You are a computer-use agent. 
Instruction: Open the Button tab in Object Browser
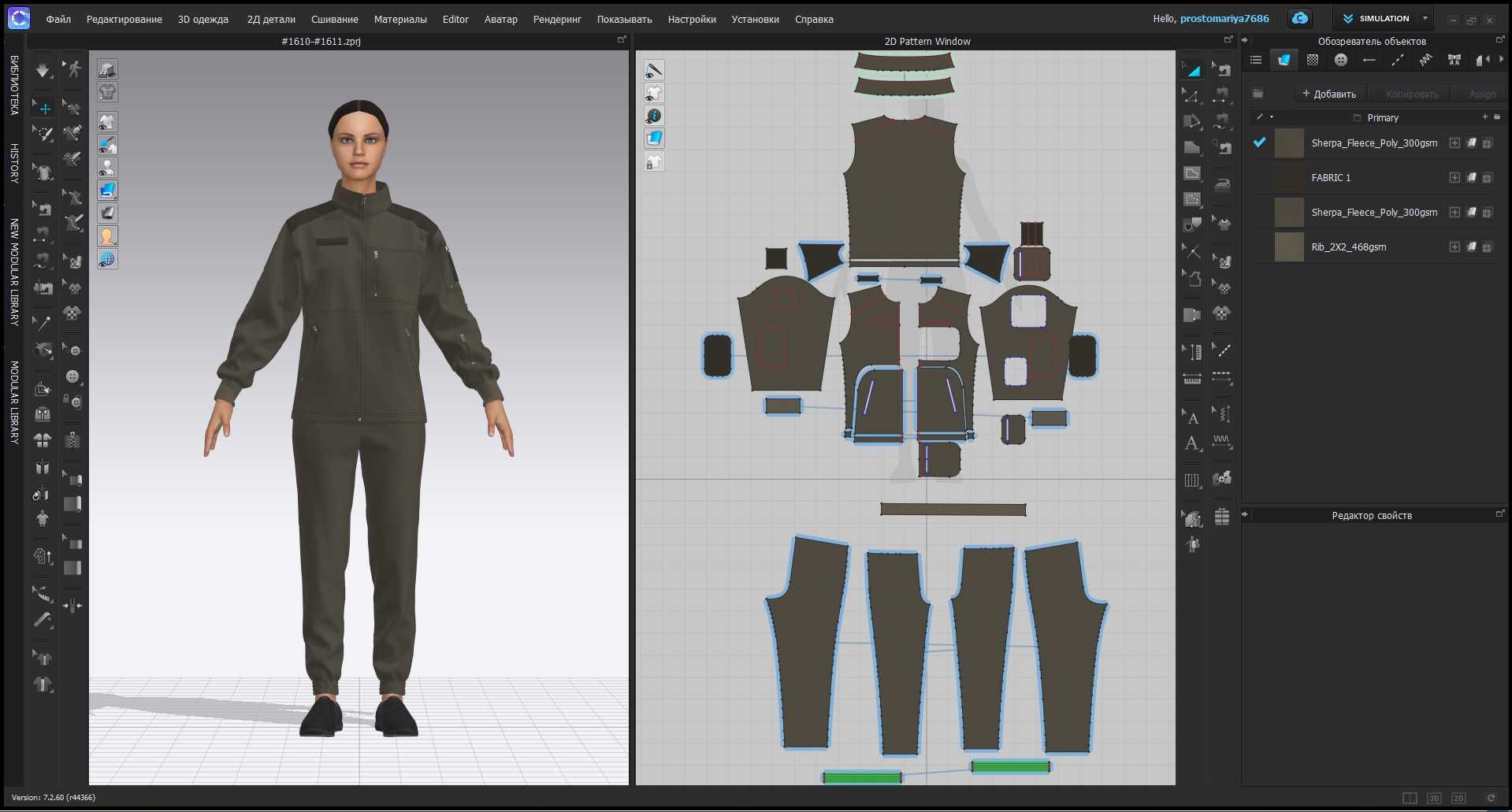pos(1341,60)
